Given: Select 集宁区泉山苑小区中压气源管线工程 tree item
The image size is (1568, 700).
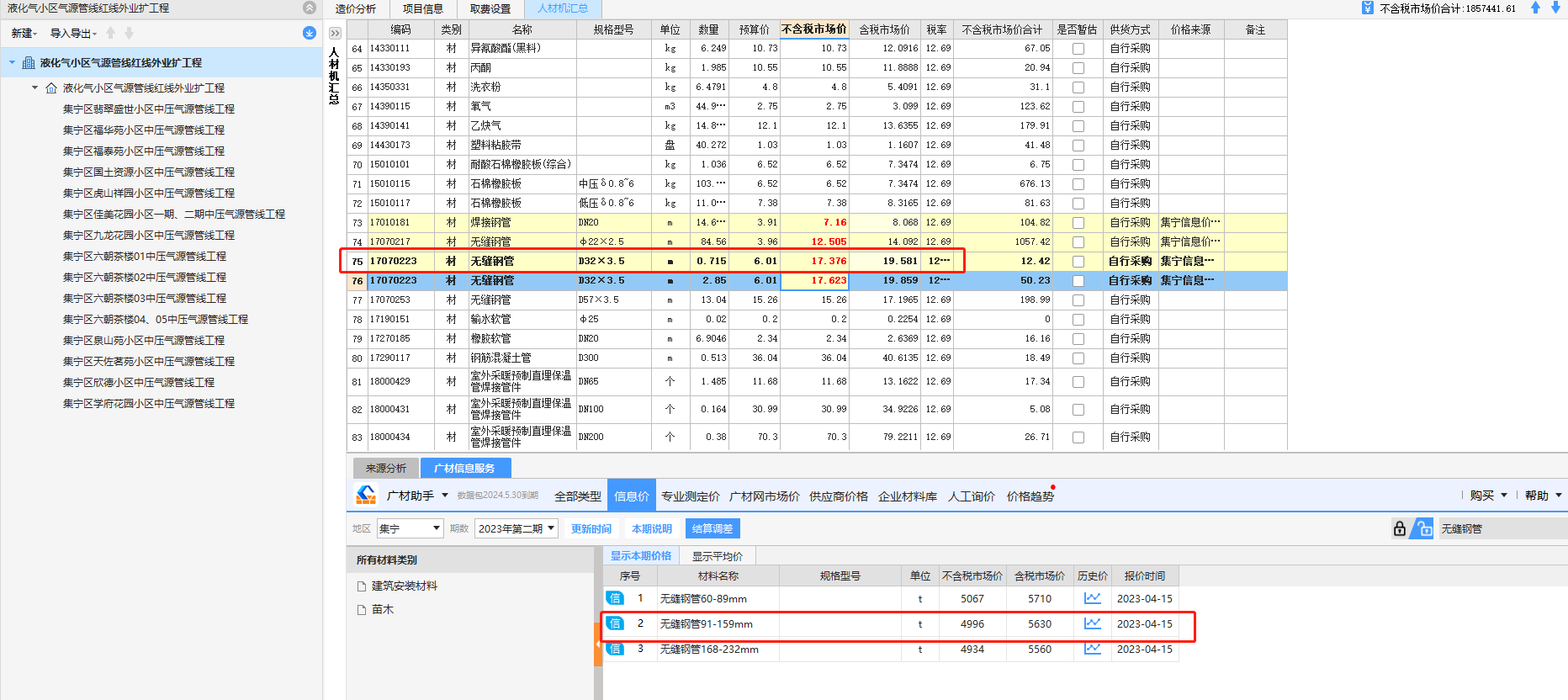Looking at the screenshot, I should pos(144,341).
